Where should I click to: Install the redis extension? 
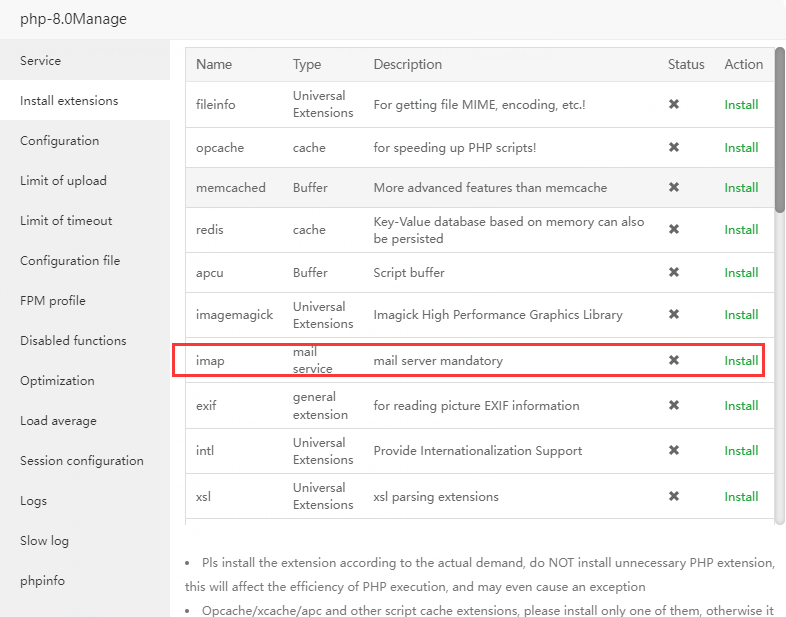[x=741, y=230]
